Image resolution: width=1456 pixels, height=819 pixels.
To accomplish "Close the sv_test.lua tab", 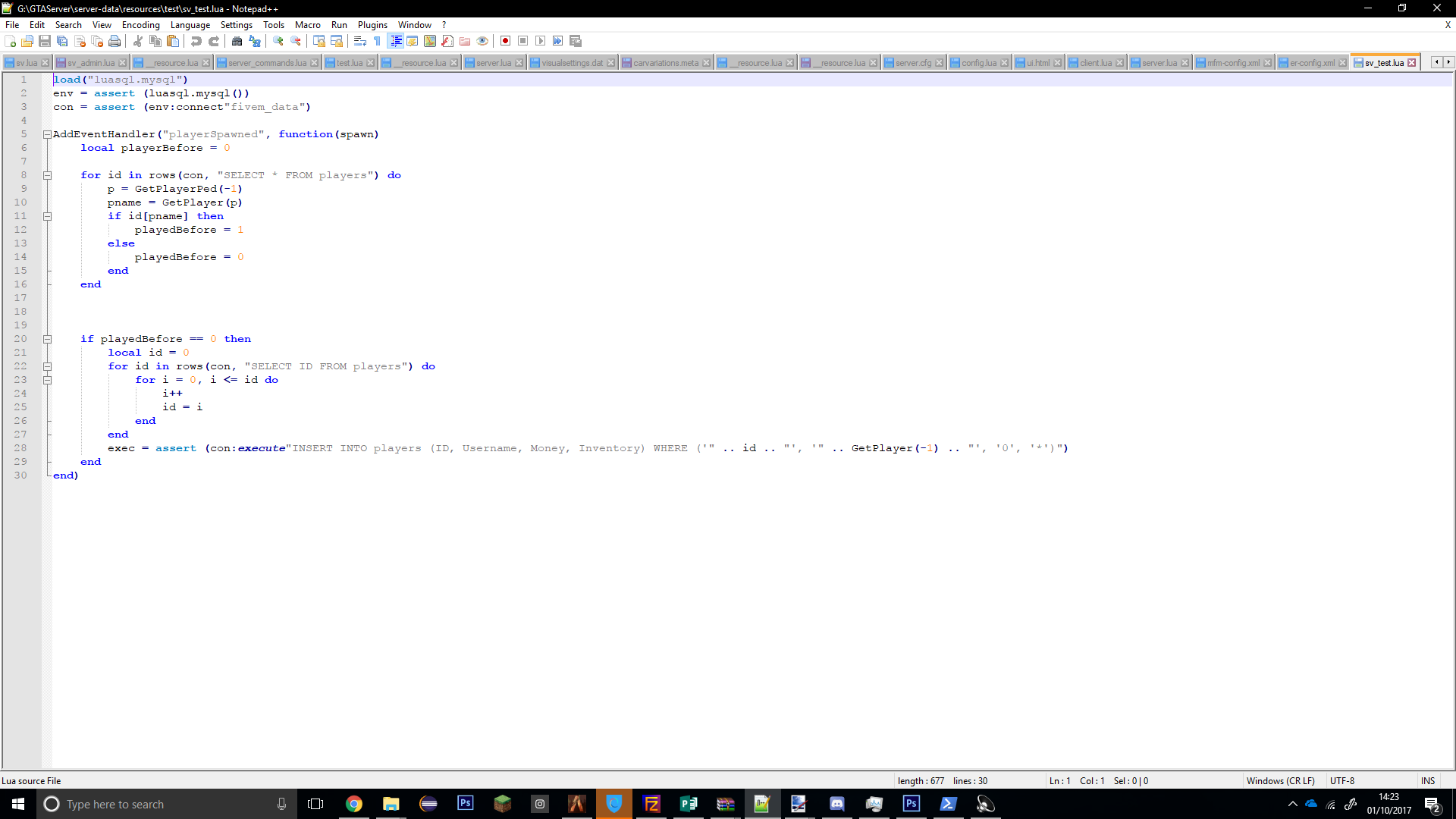I will [1411, 63].
